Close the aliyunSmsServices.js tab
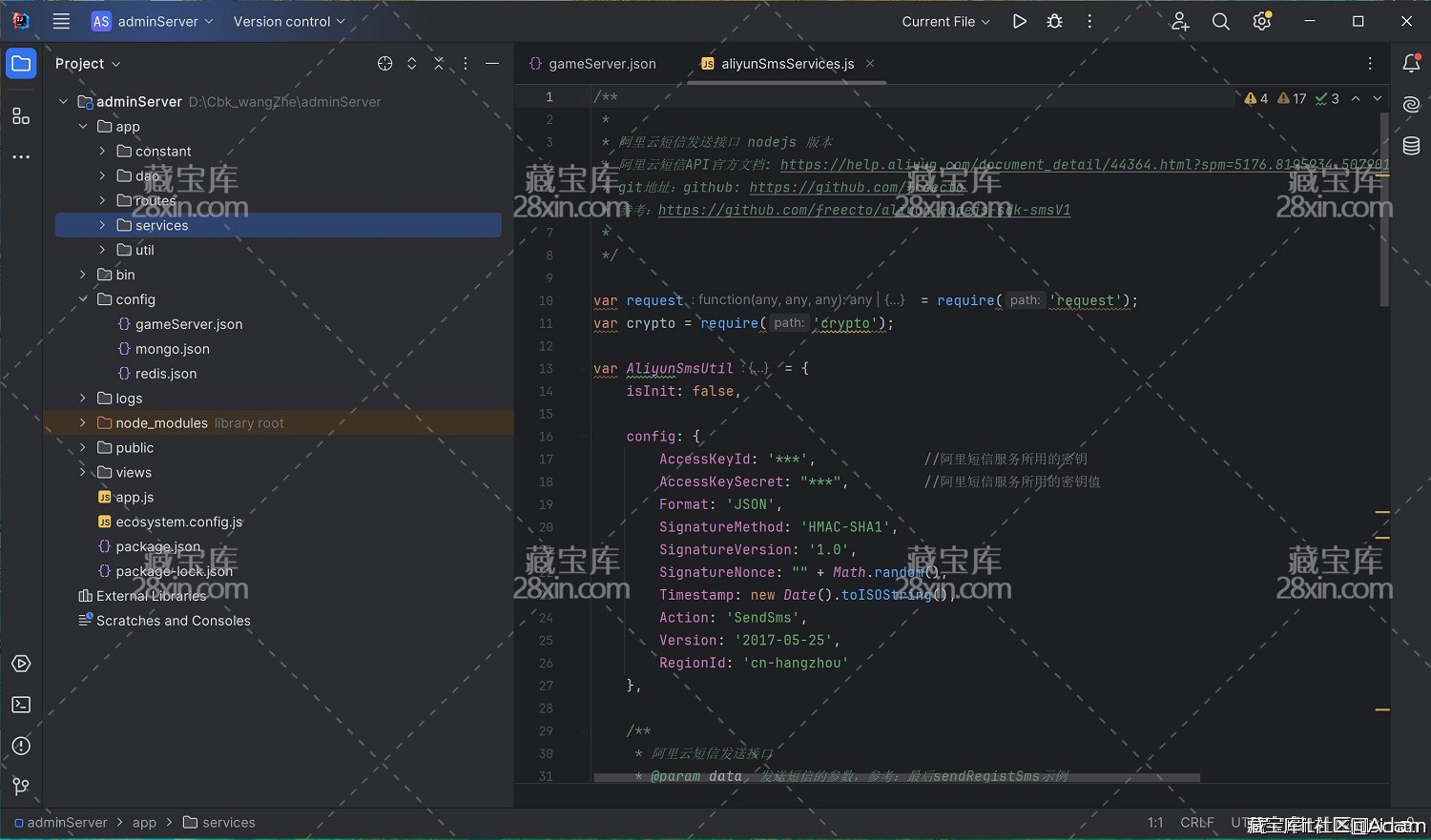 click(869, 64)
